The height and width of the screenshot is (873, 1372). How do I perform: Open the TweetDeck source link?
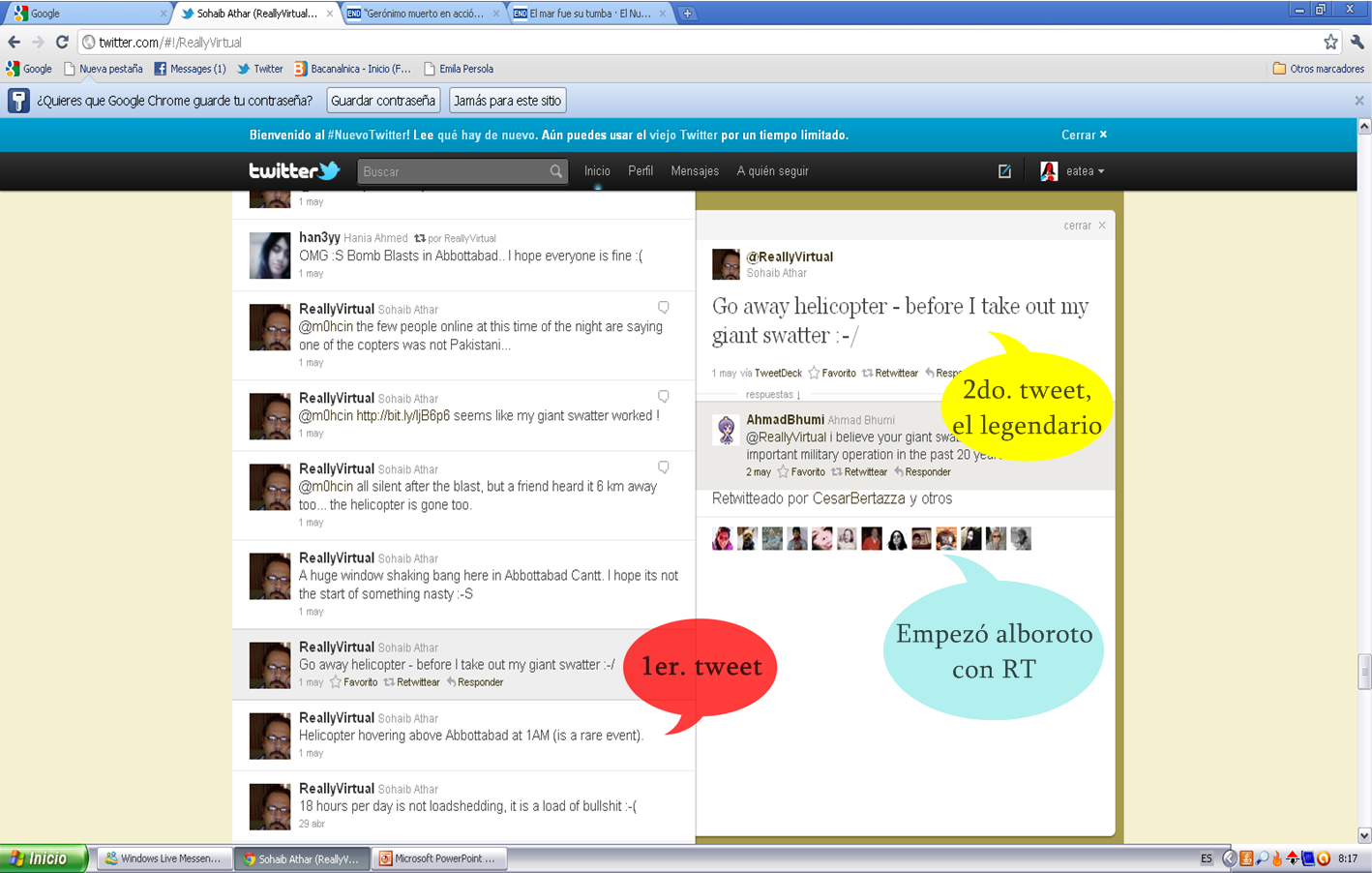click(778, 373)
